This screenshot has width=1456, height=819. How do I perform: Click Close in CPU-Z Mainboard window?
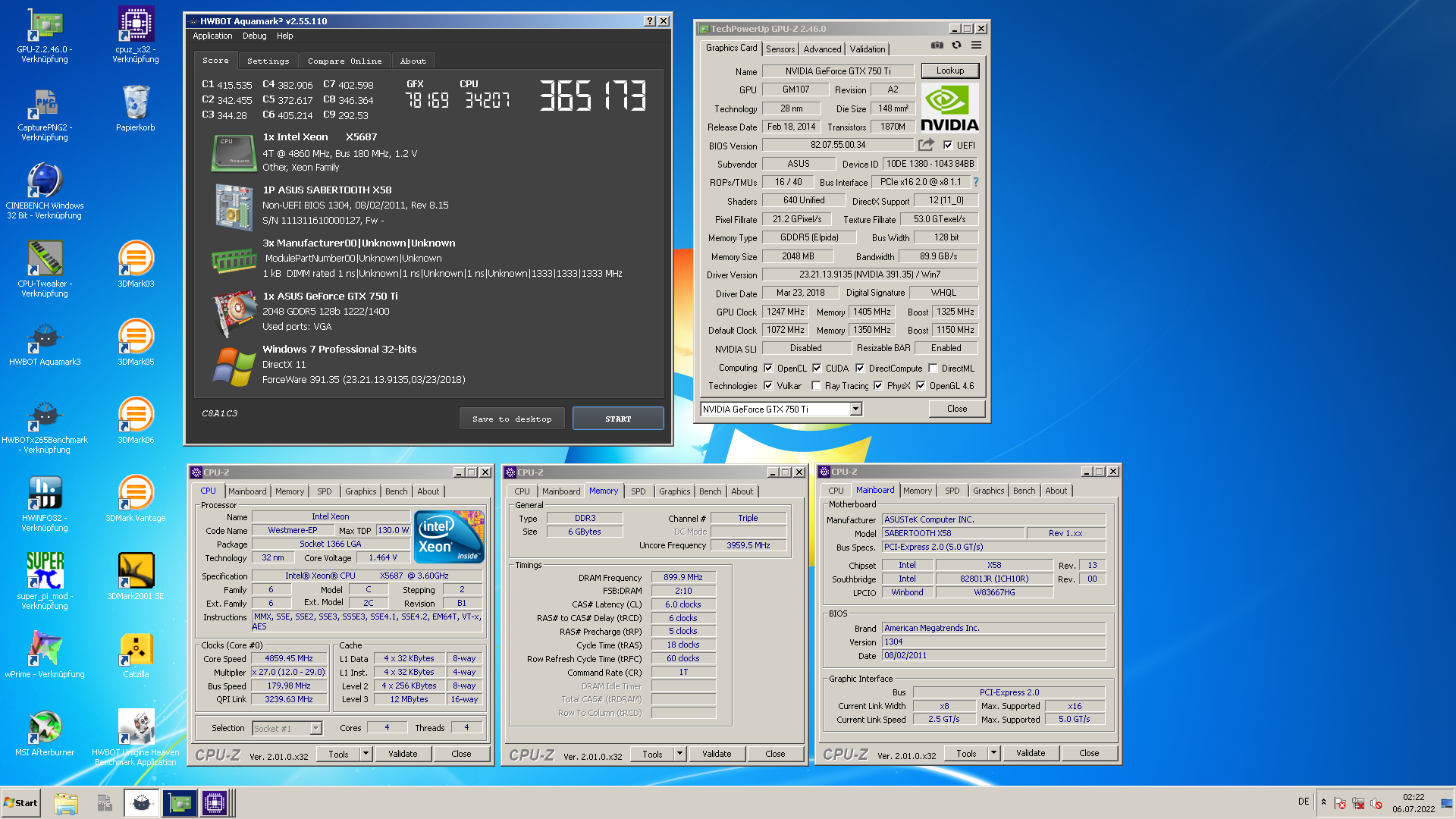click(x=1089, y=753)
